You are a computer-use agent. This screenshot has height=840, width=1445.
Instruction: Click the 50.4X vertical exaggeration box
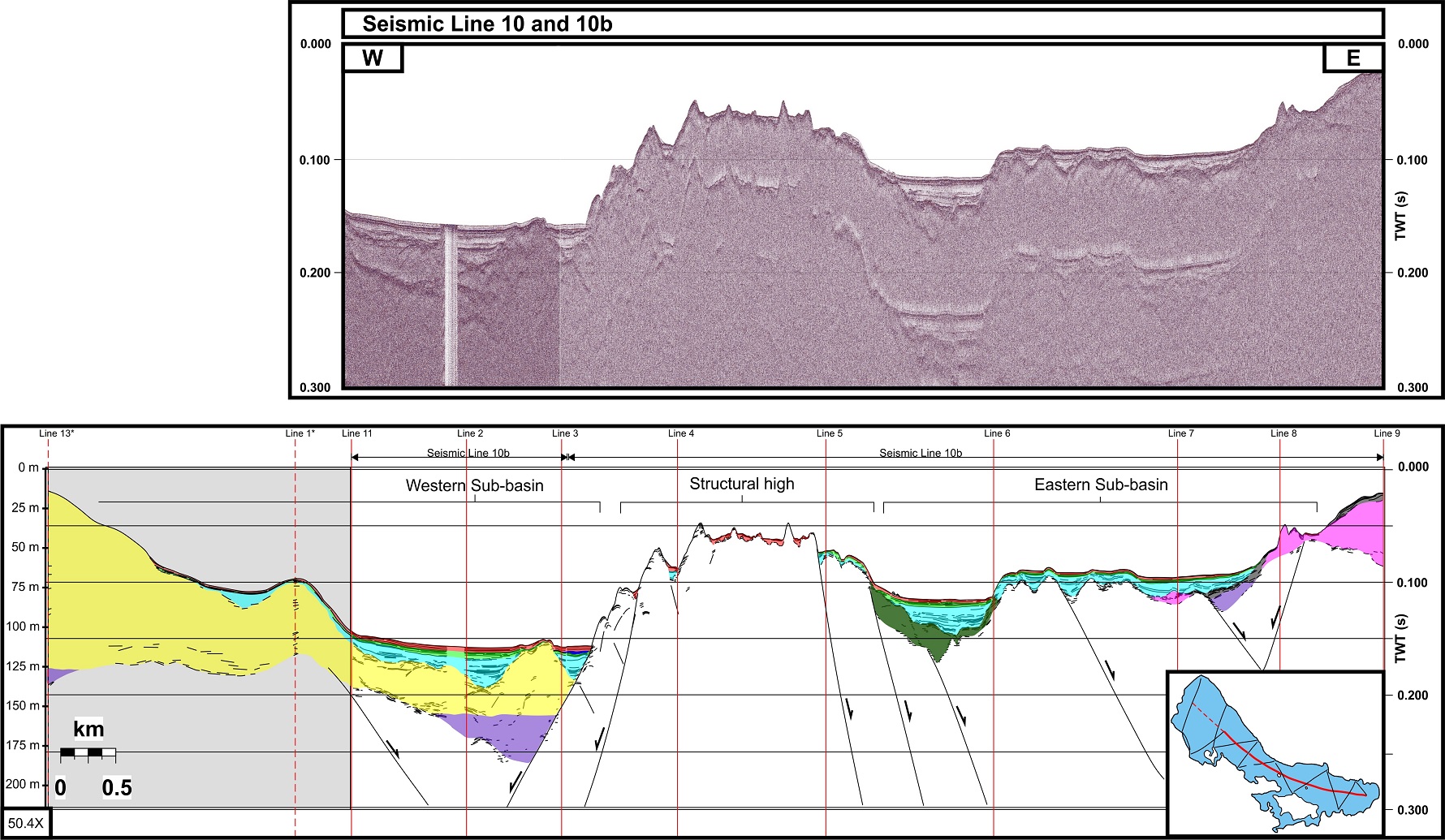click(x=26, y=822)
